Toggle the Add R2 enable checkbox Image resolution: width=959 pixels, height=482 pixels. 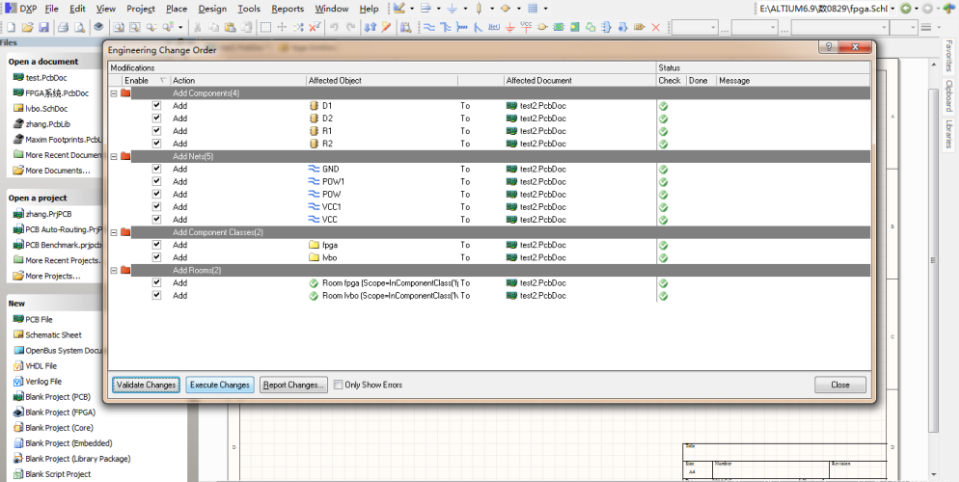(157, 143)
